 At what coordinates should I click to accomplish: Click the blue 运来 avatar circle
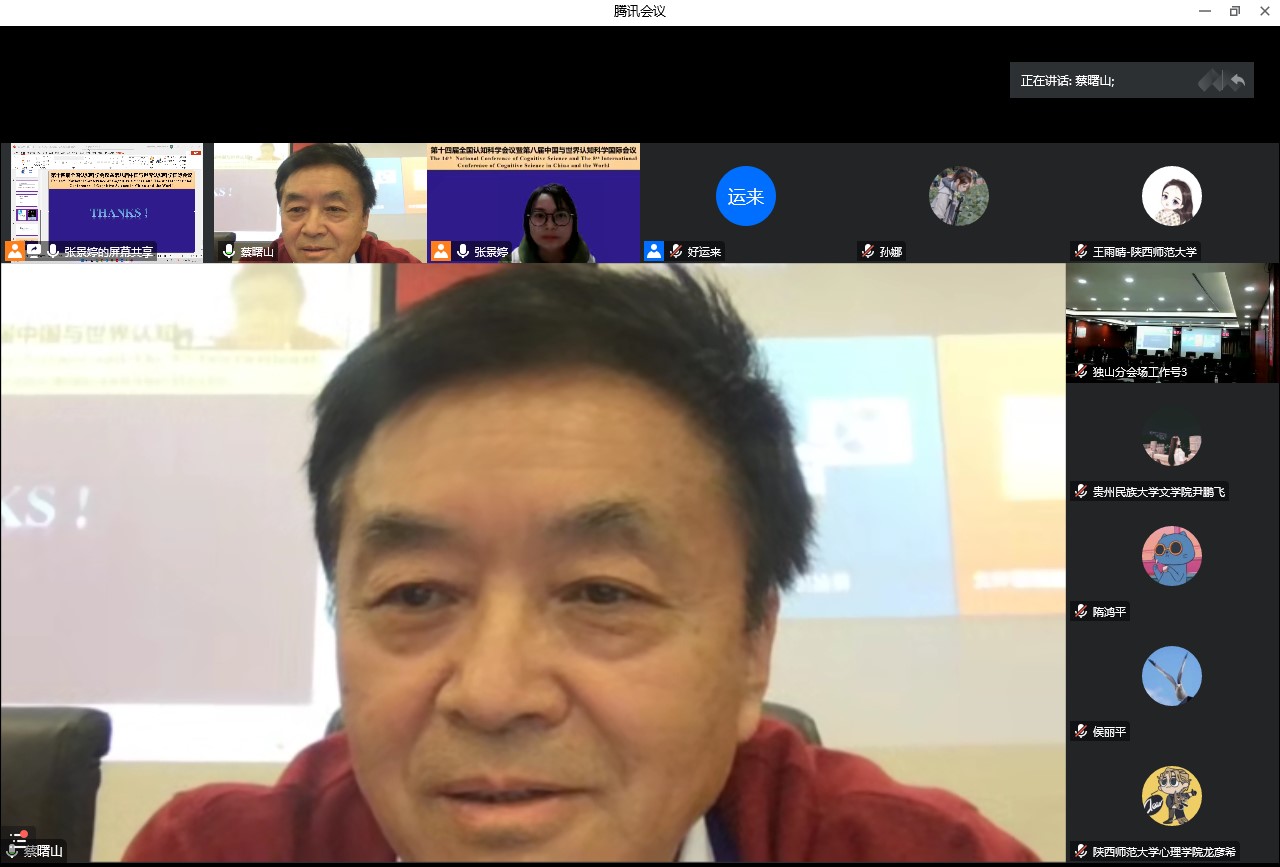coord(746,196)
